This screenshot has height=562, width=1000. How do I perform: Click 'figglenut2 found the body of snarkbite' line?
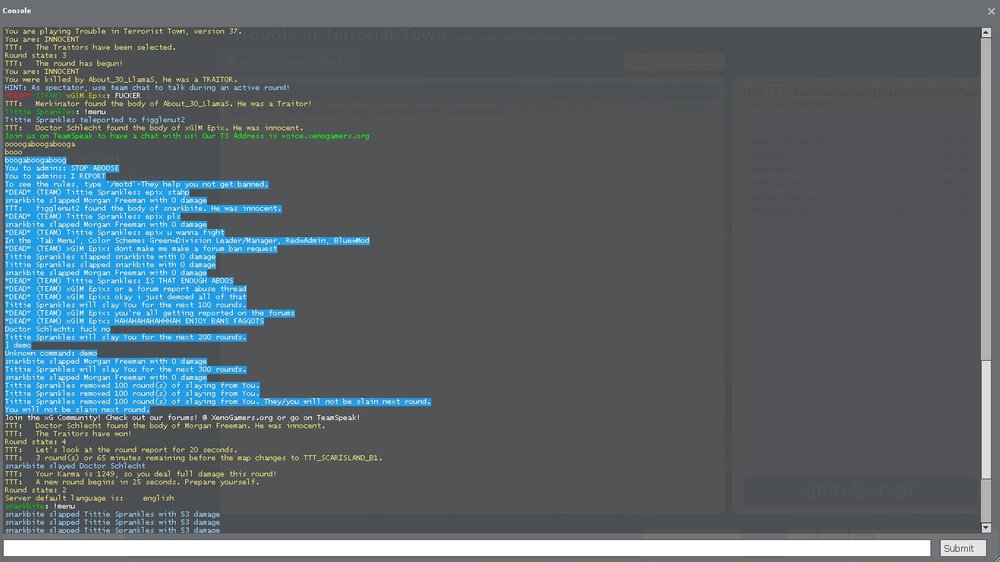coord(143,208)
